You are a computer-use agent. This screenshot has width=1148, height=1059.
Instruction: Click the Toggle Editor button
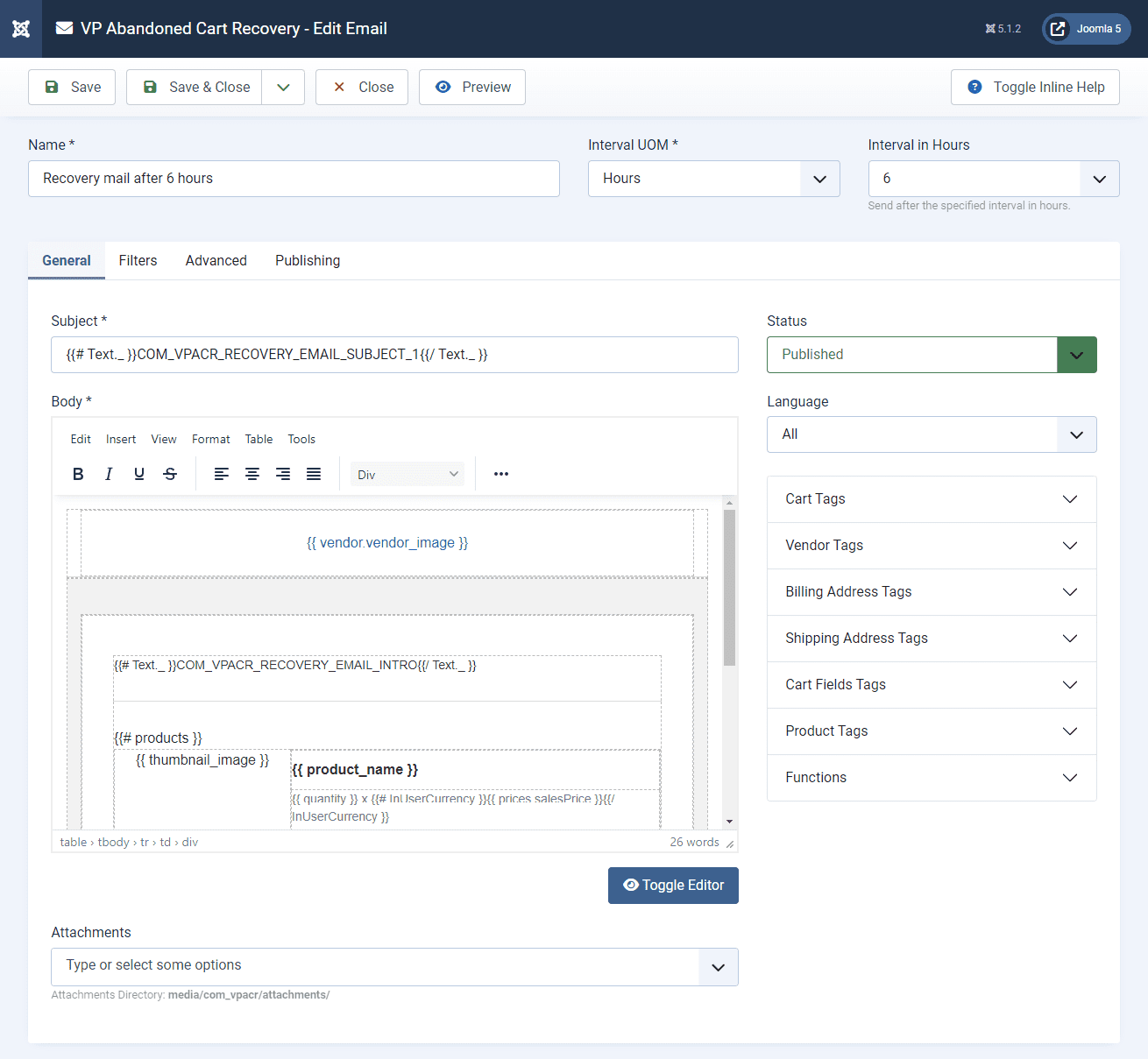(673, 886)
